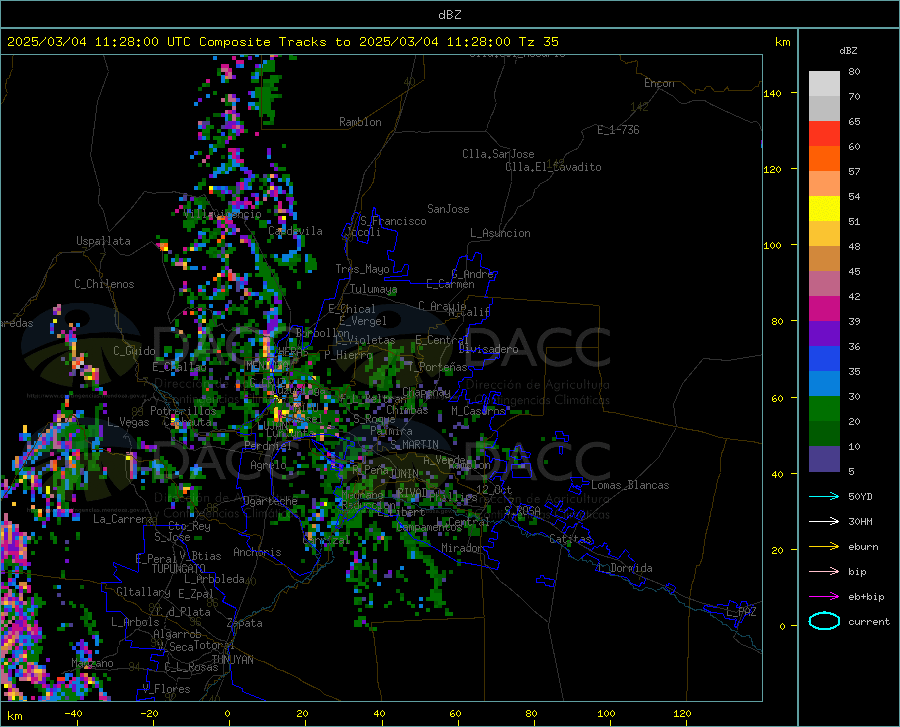Click the 'SanJose' place label
Viewport: 900px width, 727px height.
tap(448, 209)
